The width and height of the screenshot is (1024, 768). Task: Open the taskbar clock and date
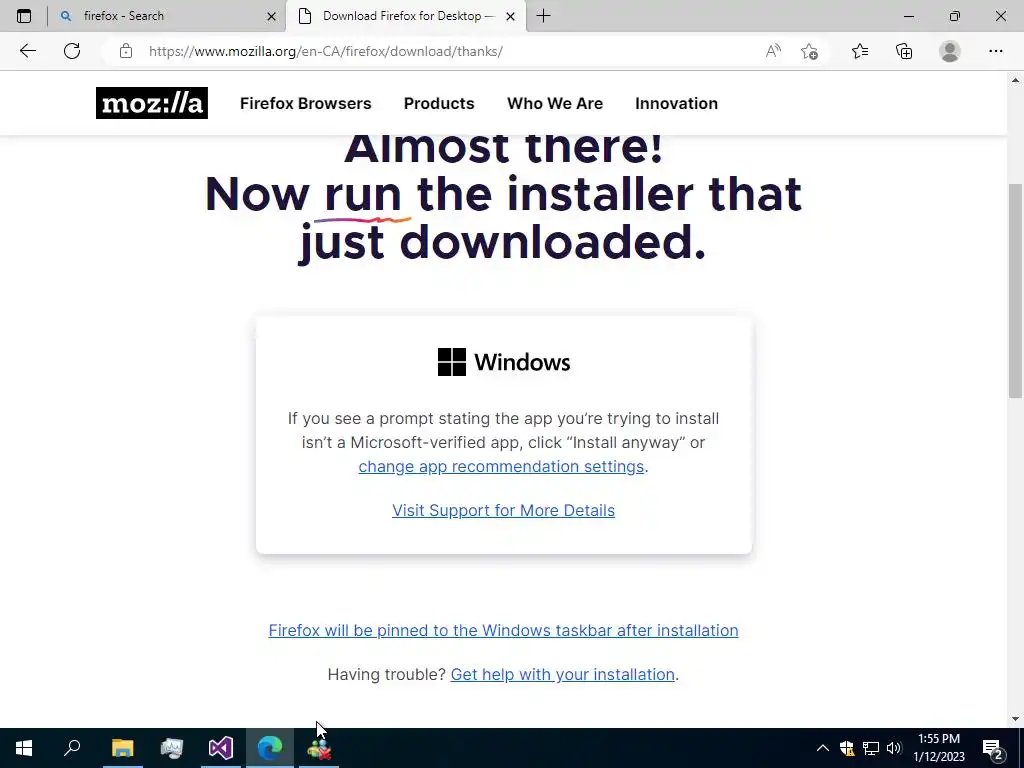[x=939, y=748]
